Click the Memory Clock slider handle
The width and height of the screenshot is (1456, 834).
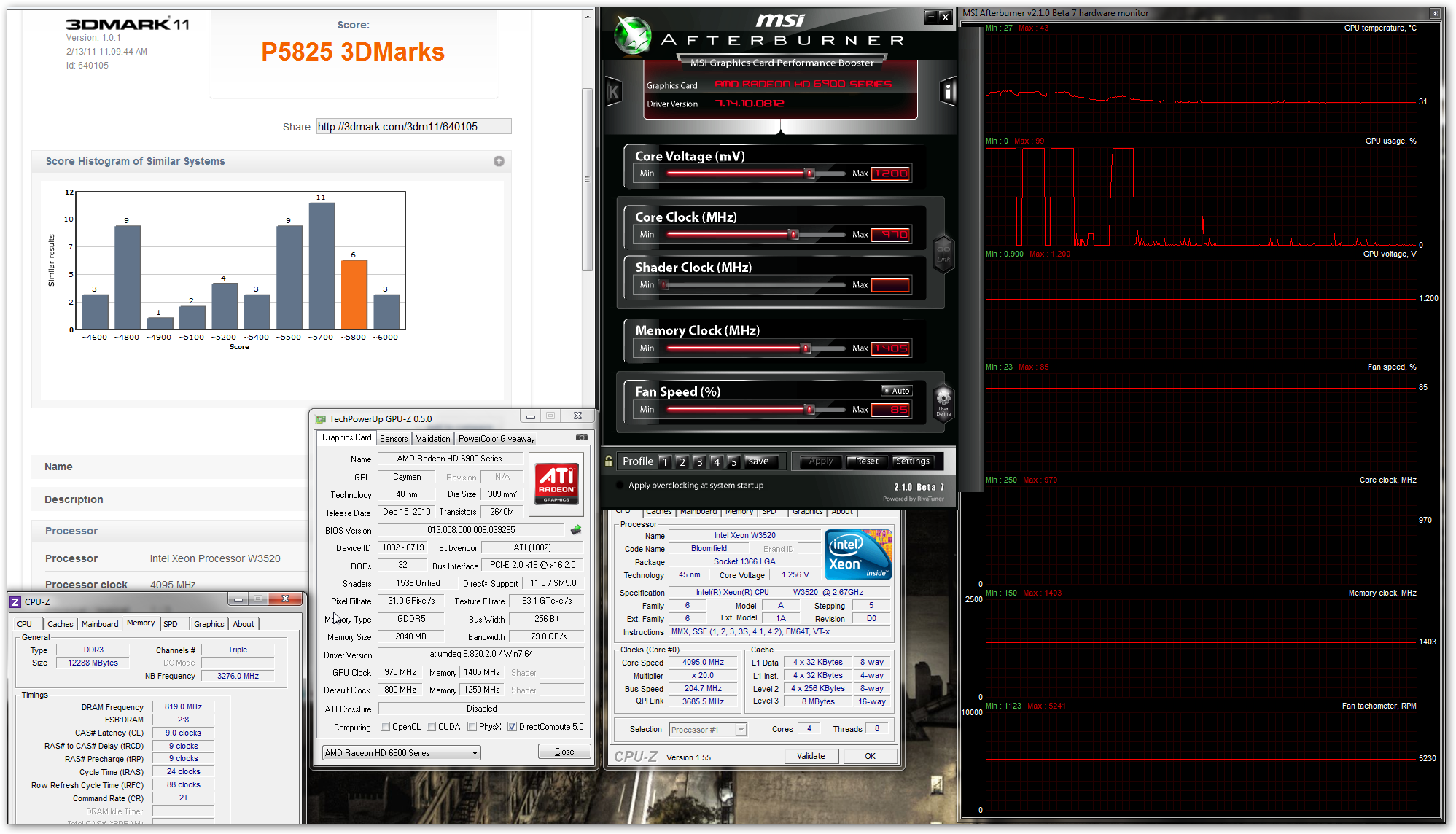pos(806,348)
